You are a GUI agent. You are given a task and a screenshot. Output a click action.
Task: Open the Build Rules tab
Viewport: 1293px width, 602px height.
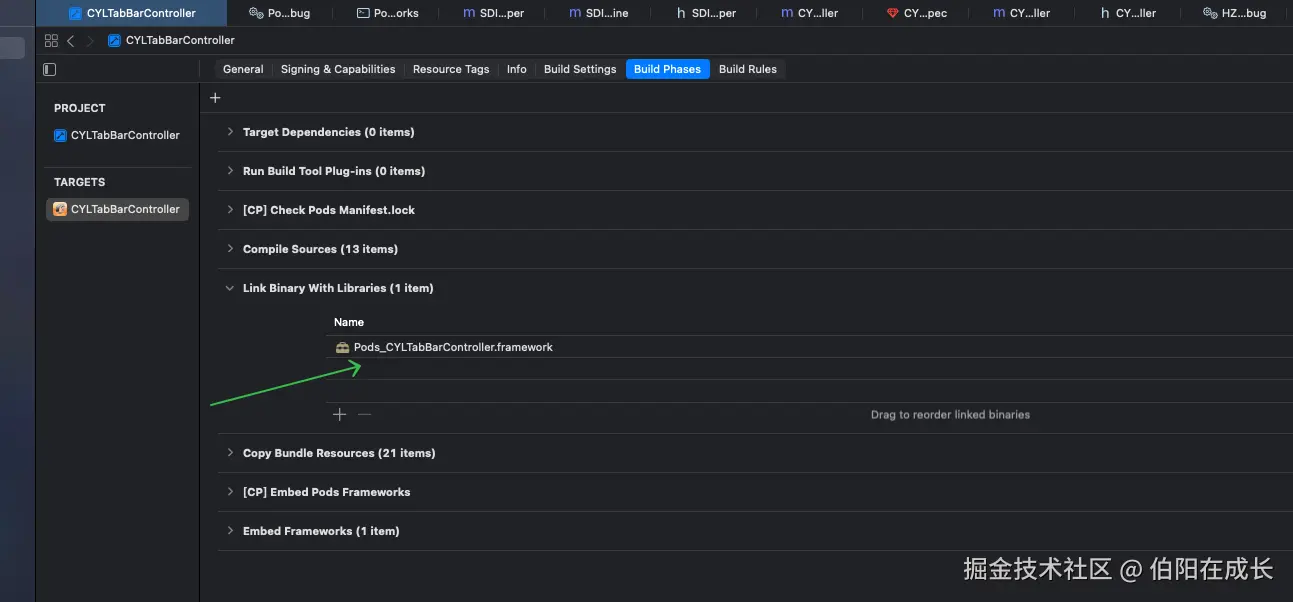(748, 69)
